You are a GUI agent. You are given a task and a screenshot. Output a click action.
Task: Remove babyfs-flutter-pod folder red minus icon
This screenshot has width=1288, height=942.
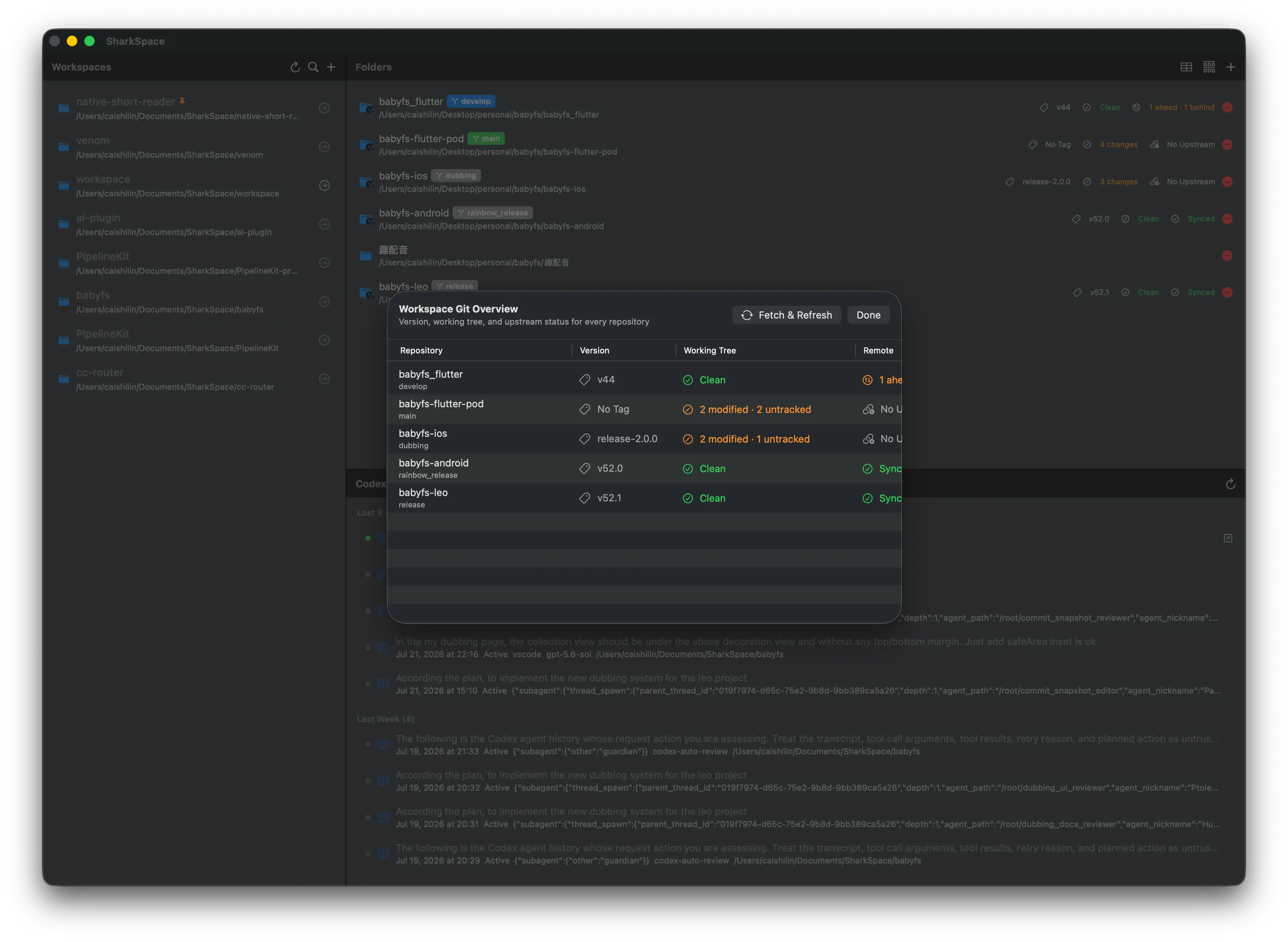(x=1228, y=144)
